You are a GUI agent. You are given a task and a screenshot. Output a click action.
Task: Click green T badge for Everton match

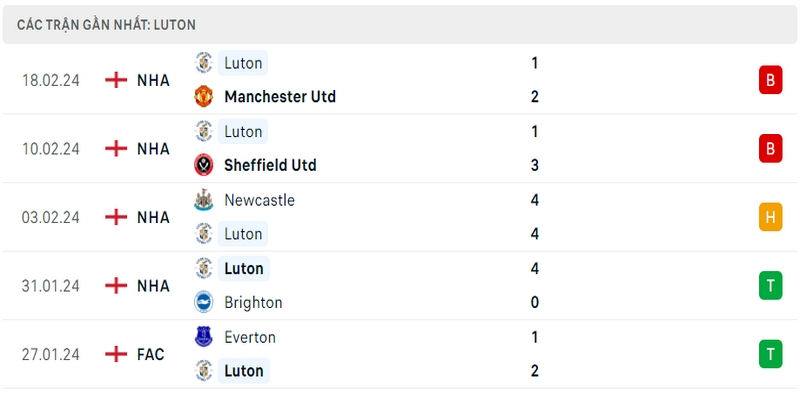770,354
